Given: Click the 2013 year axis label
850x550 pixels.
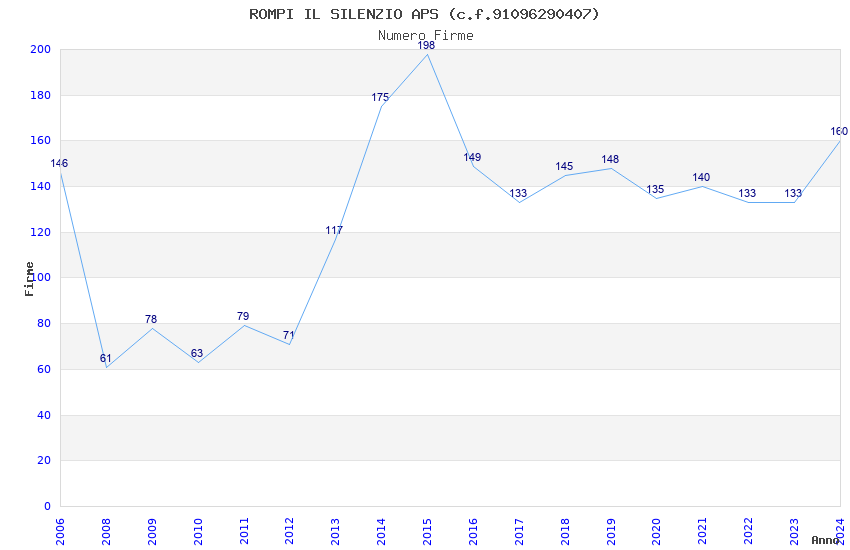Looking at the screenshot, I should click(x=336, y=531).
